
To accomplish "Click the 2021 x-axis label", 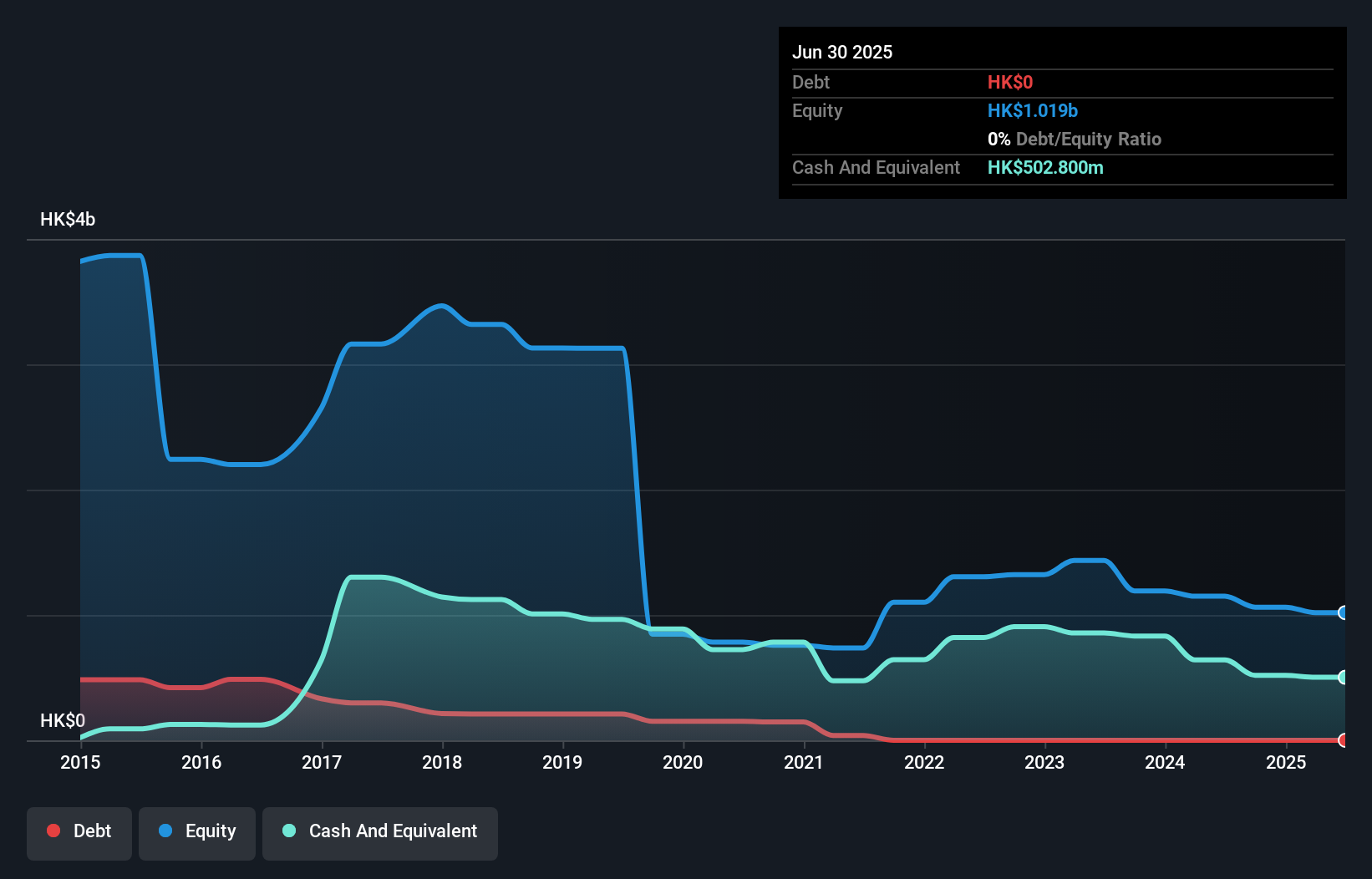I will click(x=804, y=762).
